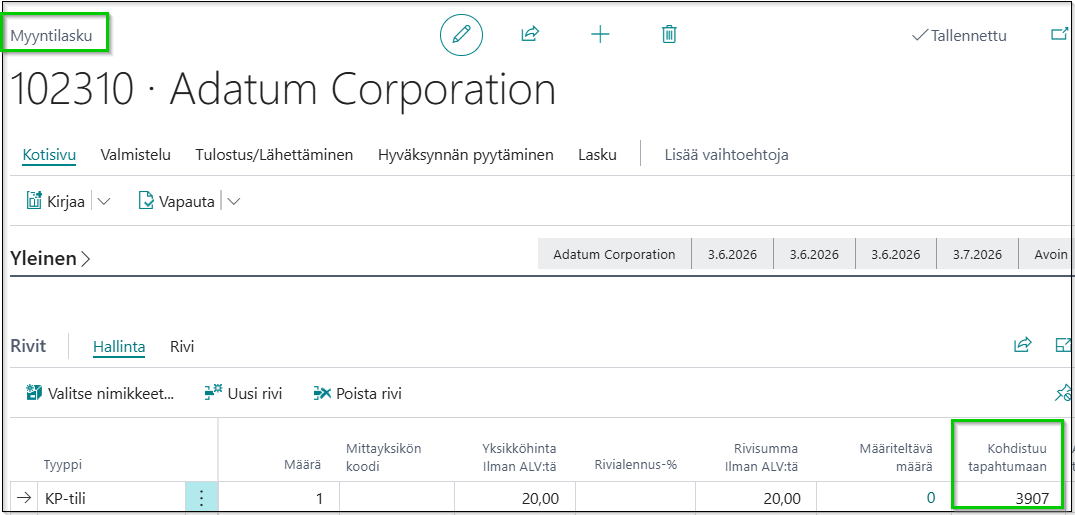1075x515 pixels.
Task: Select the Hallinta tab in Rivit
Action: point(119,346)
